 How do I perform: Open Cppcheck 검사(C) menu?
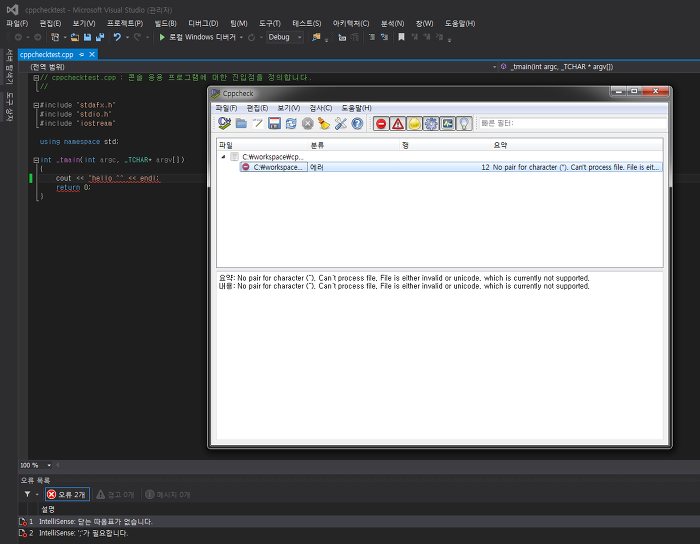coord(321,108)
